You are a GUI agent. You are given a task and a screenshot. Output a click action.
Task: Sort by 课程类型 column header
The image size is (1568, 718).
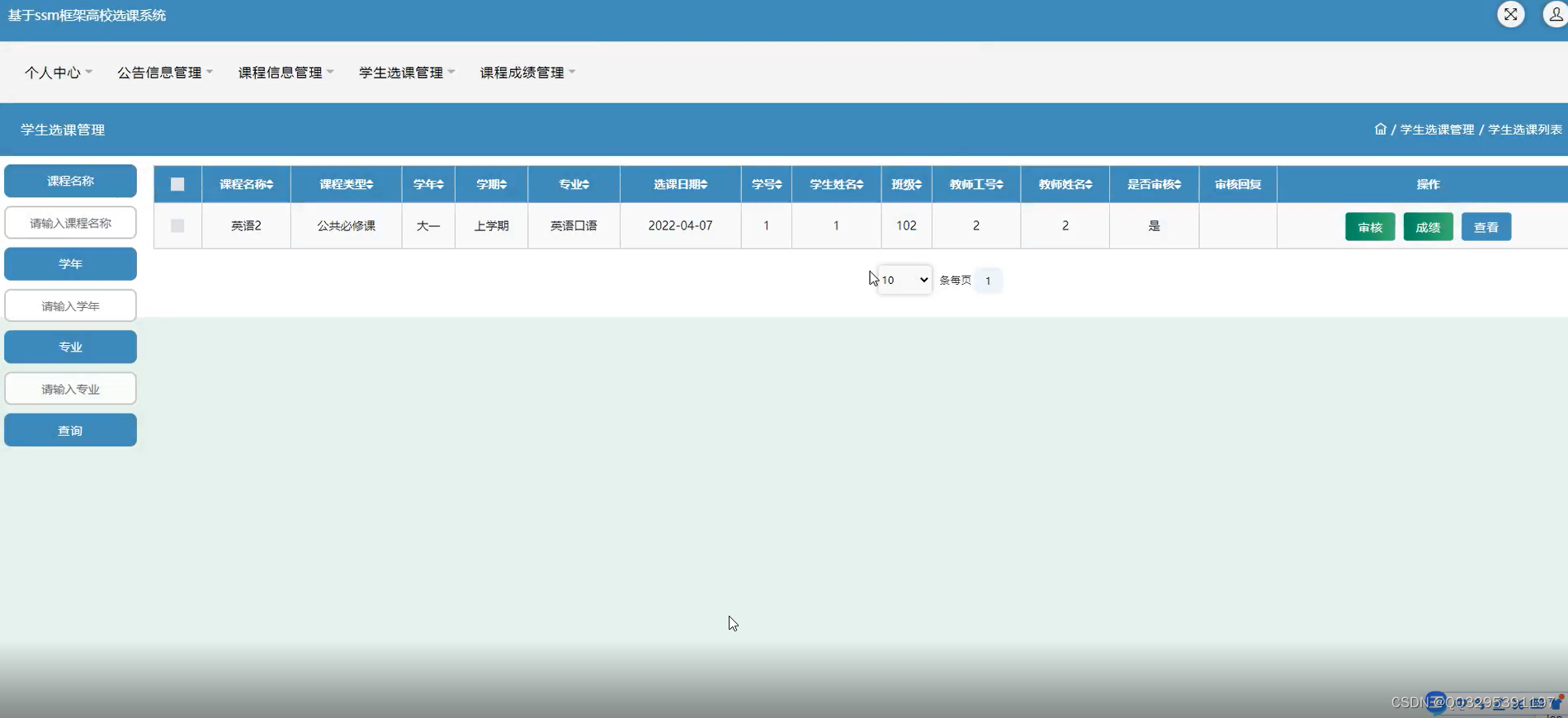[347, 185]
